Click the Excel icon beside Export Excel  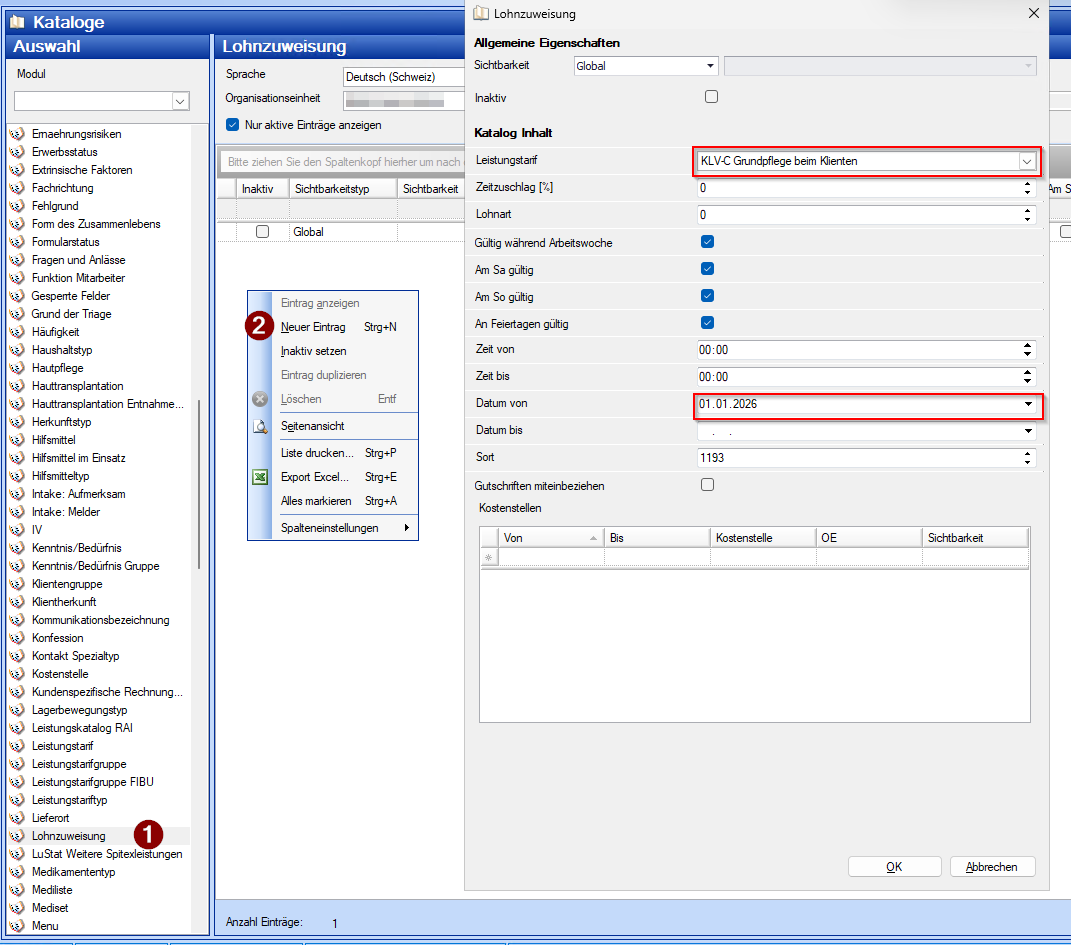[260, 477]
